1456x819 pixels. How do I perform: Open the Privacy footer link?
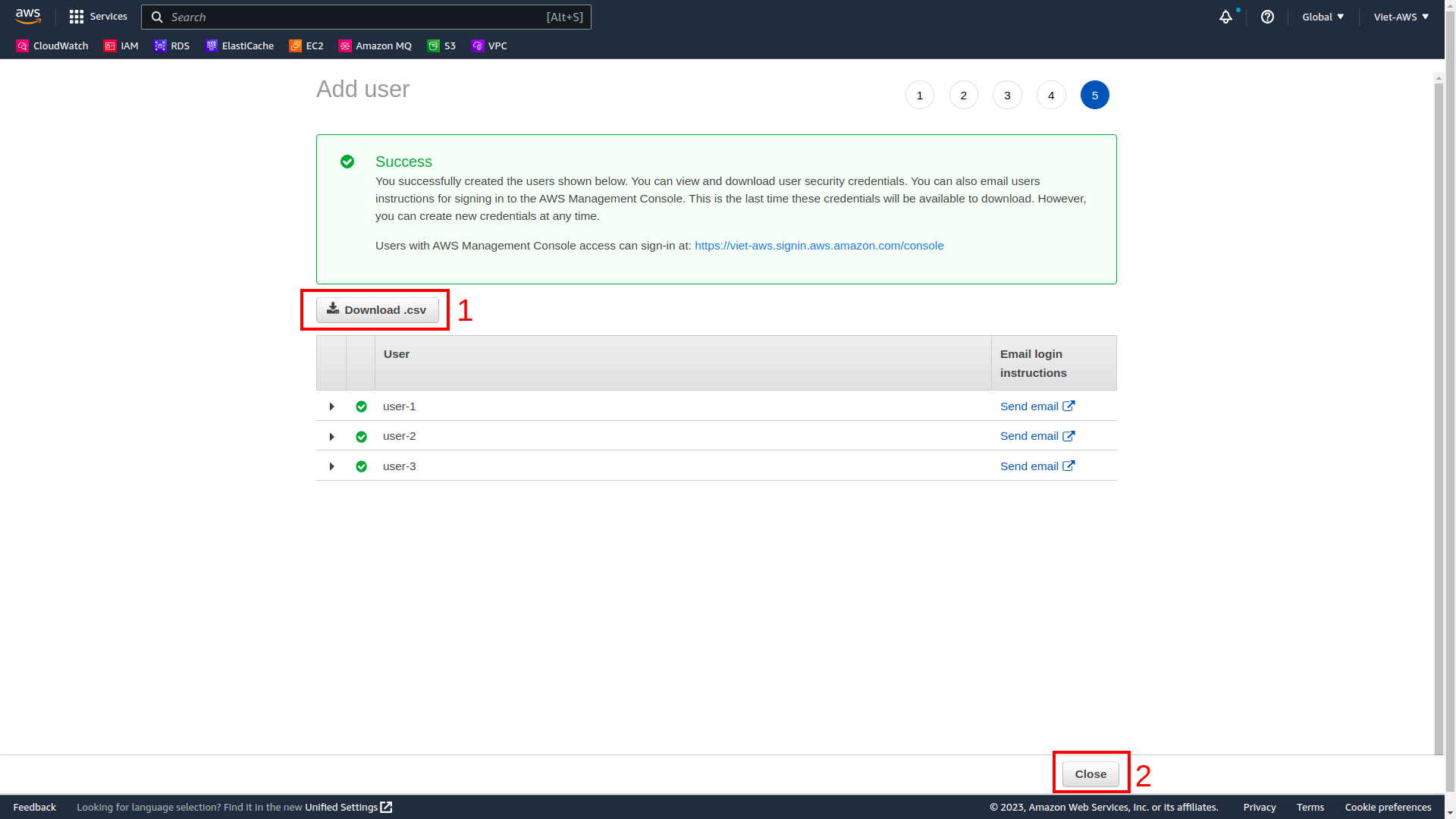tap(1260, 808)
